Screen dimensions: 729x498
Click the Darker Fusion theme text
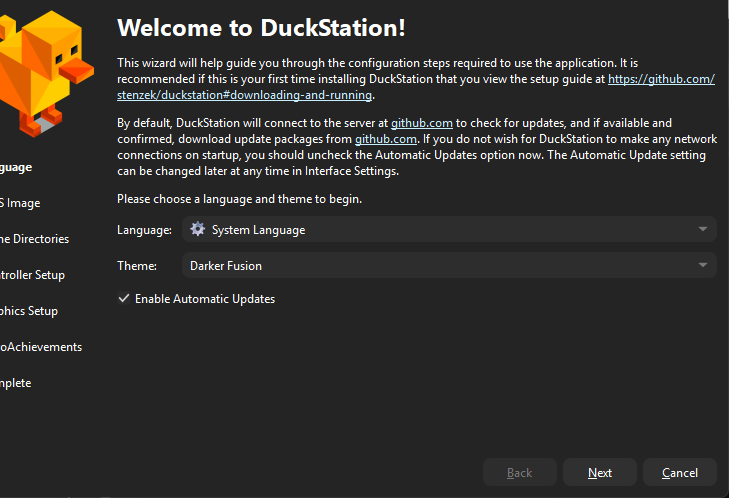click(226, 266)
